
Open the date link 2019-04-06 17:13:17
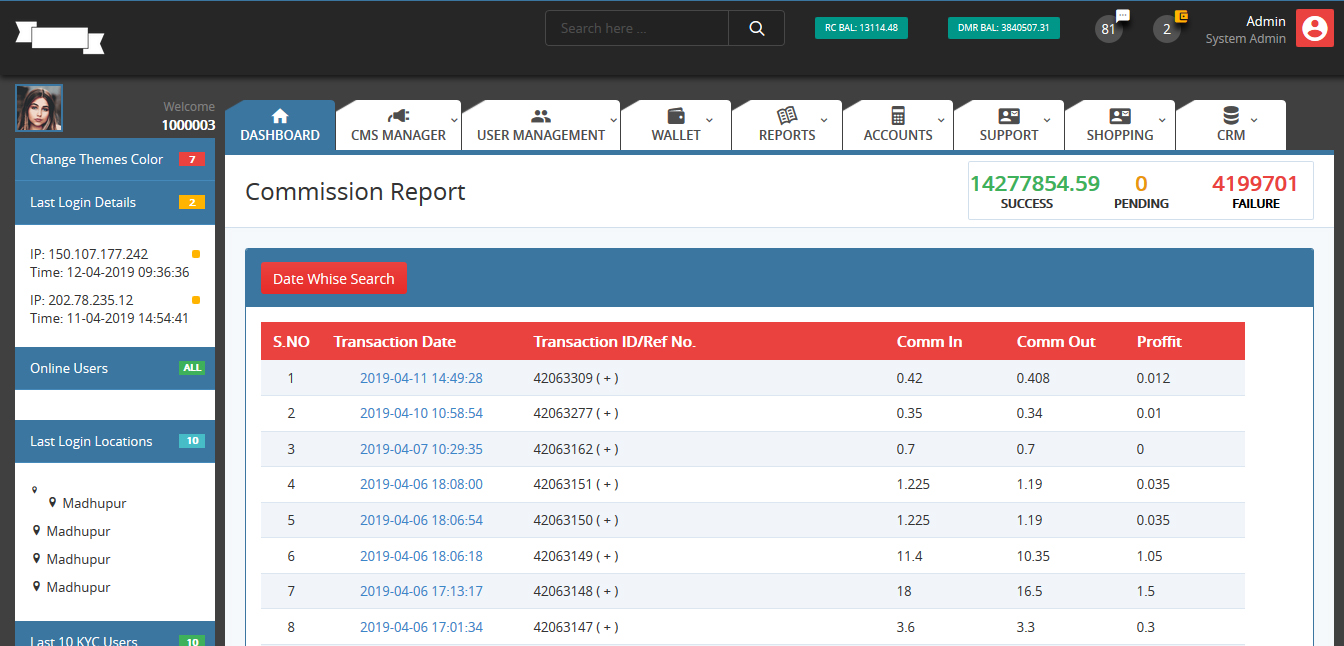tap(421, 591)
